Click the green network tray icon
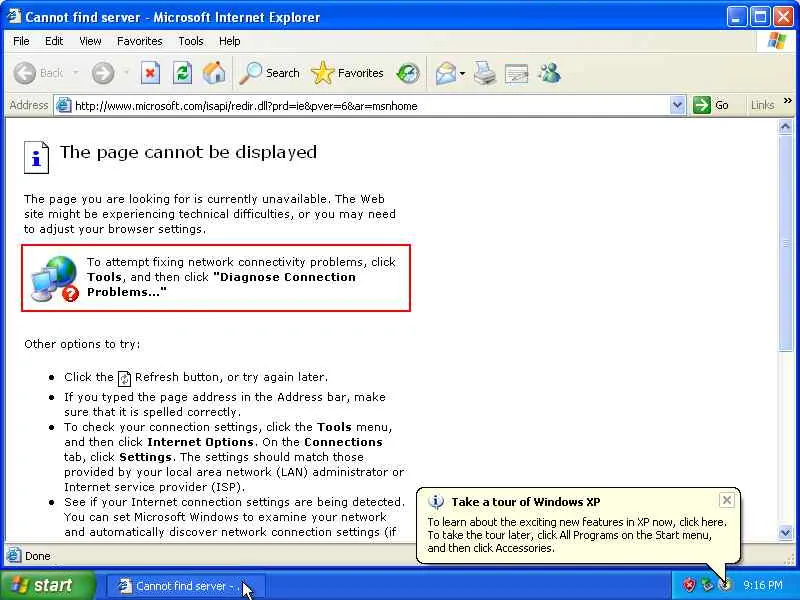The width and height of the screenshot is (800, 600). [707, 585]
